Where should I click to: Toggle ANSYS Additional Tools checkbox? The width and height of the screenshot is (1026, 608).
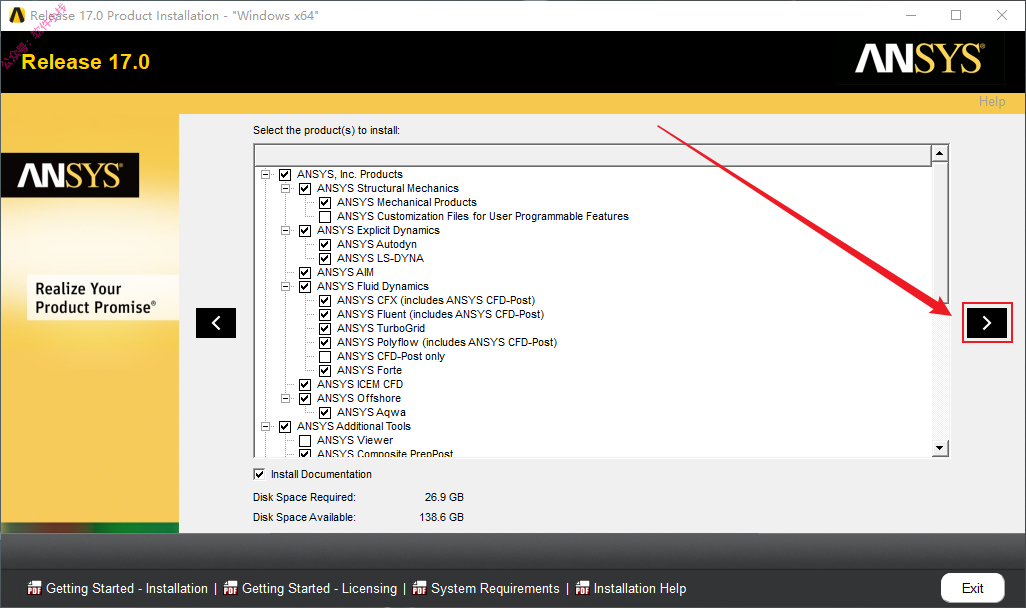(x=285, y=427)
